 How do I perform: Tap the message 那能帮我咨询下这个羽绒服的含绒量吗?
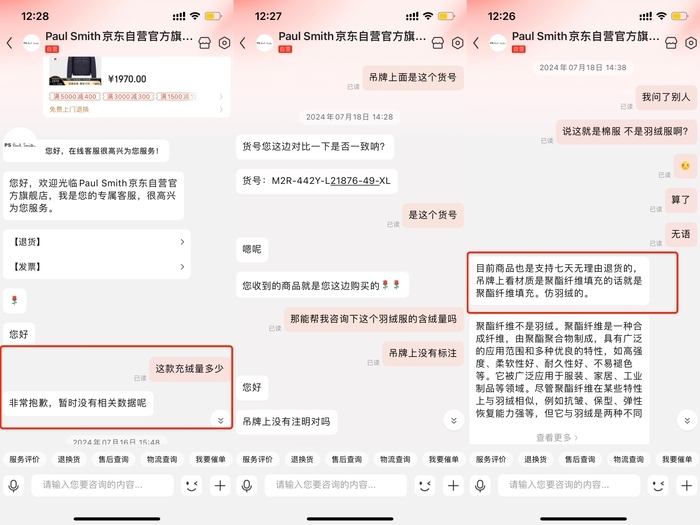pos(373,319)
